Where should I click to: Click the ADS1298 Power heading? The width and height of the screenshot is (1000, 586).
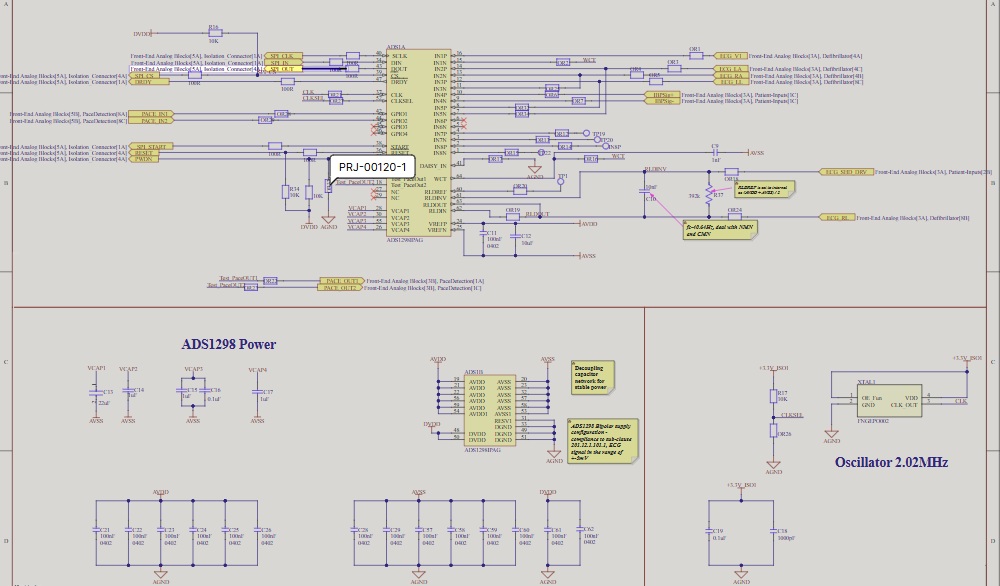pyautogui.click(x=228, y=344)
